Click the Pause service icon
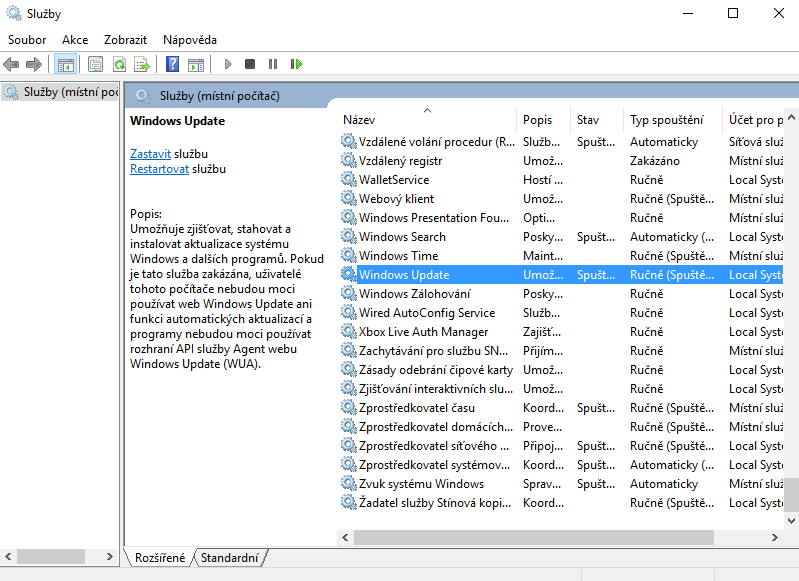799x581 pixels. [x=273, y=64]
